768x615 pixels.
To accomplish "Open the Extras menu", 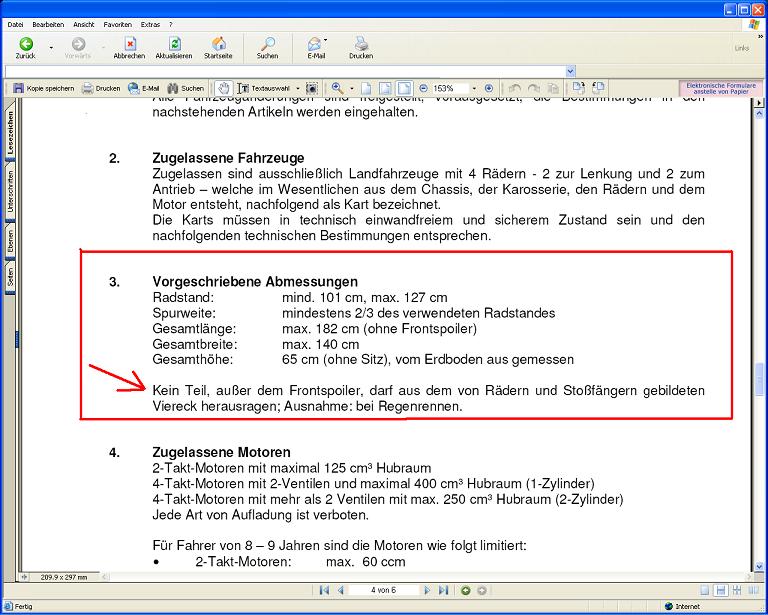I will coord(150,24).
